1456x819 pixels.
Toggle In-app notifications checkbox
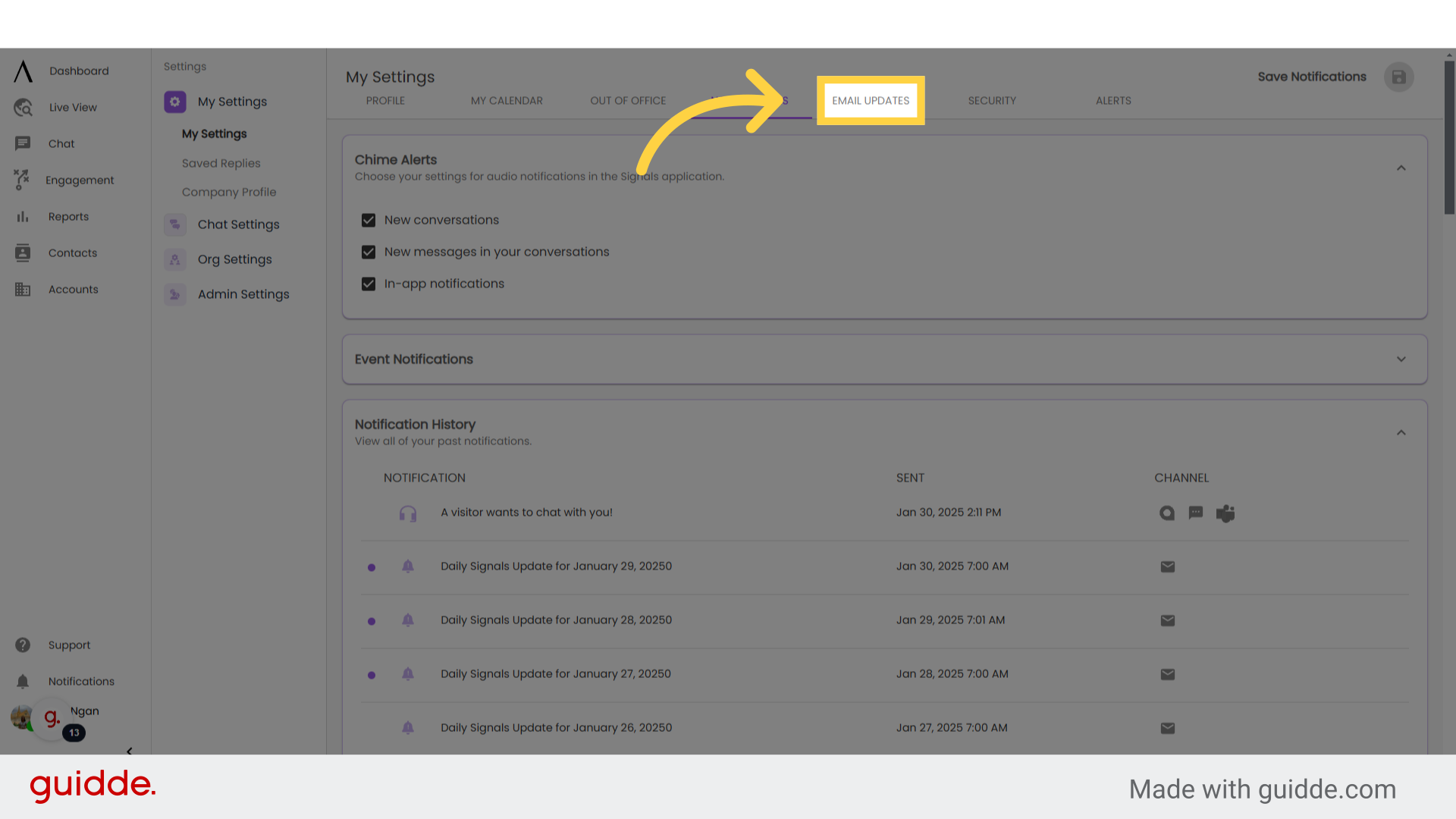pyautogui.click(x=369, y=284)
